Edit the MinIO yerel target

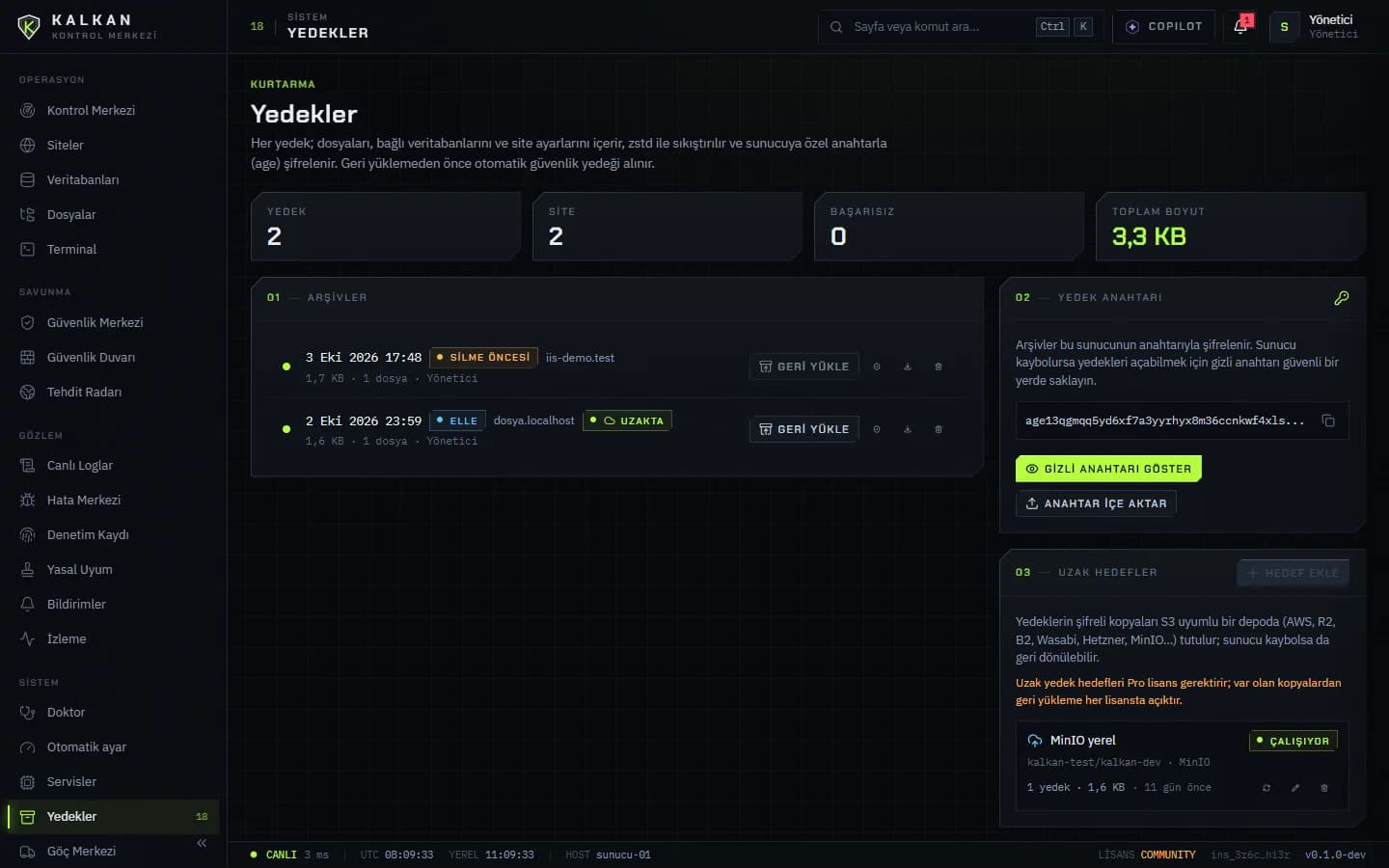(x=1295, y=788)
